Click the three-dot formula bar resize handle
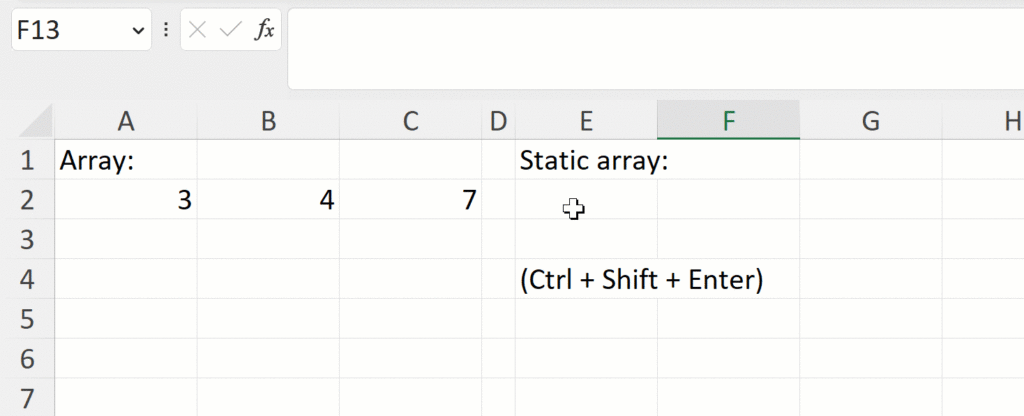Screen dimensions: 1024x416 (x=166, y=30)
